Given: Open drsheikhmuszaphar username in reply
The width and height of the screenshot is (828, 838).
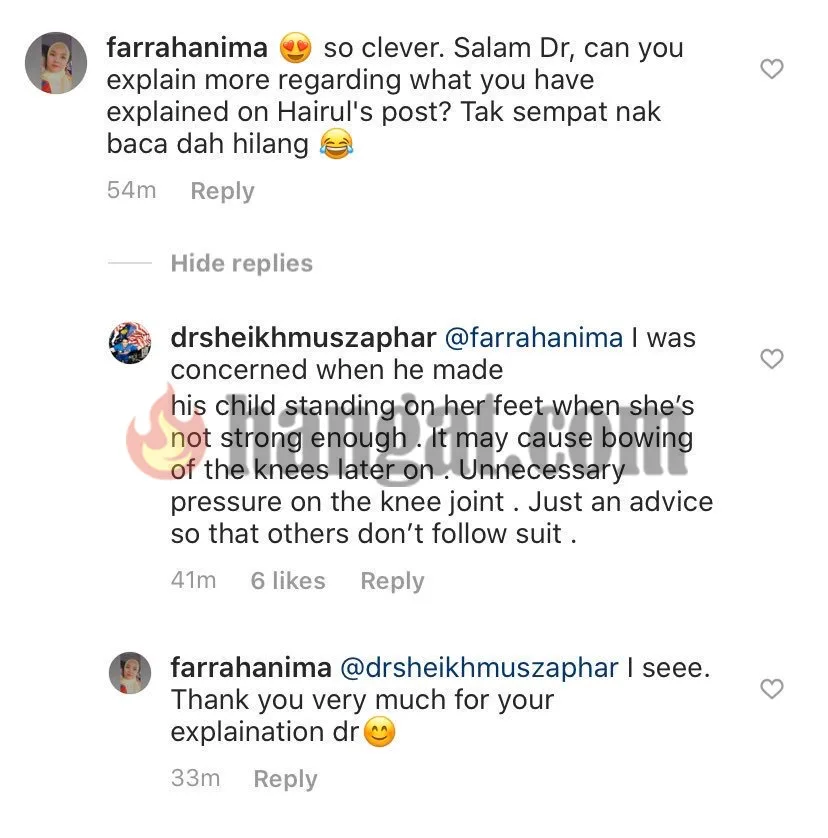Looking at the screenshot, I should [x=304, y=338].
